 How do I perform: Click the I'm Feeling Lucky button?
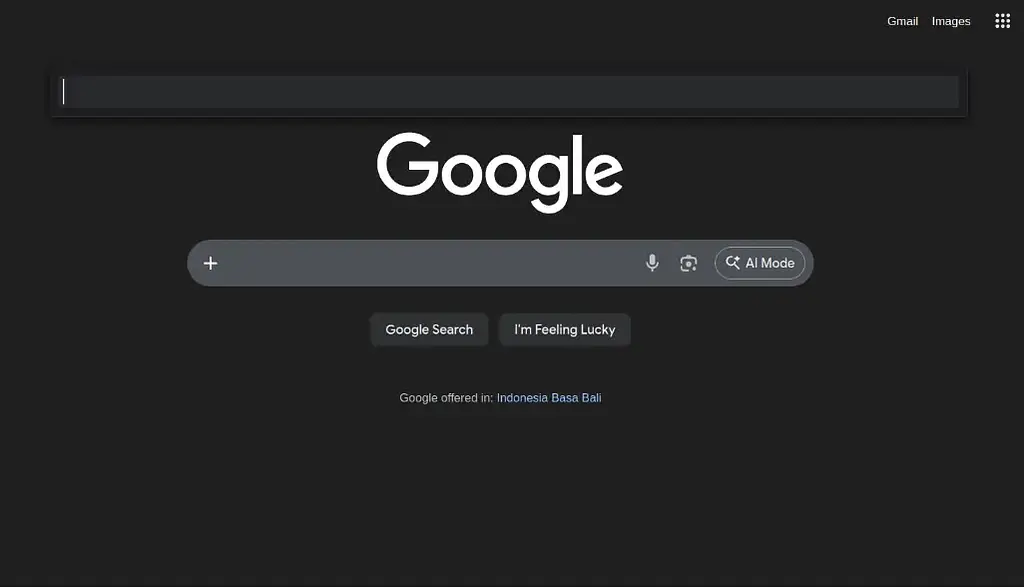(565, 330)
